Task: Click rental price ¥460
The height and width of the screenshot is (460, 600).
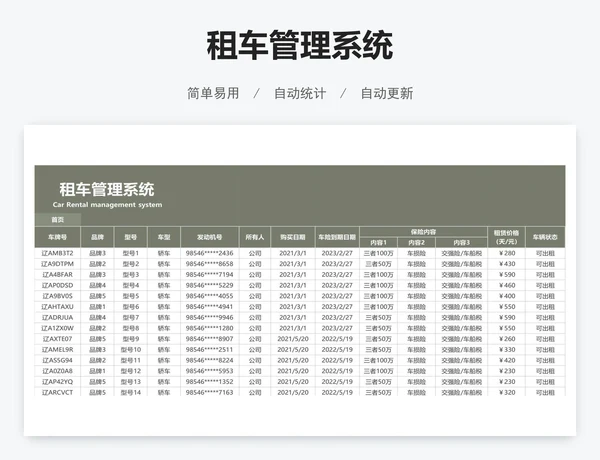Action: coord(507,285)
